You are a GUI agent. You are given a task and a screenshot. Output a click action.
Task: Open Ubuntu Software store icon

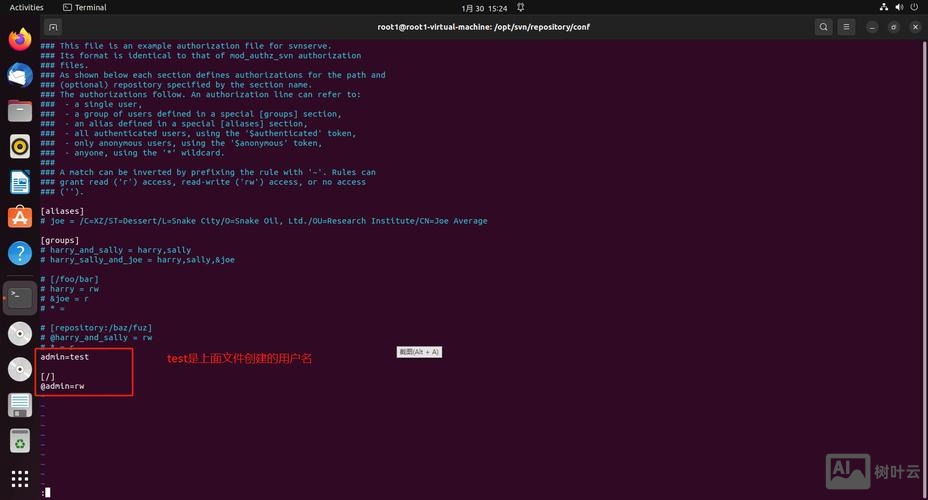(20, 218)
